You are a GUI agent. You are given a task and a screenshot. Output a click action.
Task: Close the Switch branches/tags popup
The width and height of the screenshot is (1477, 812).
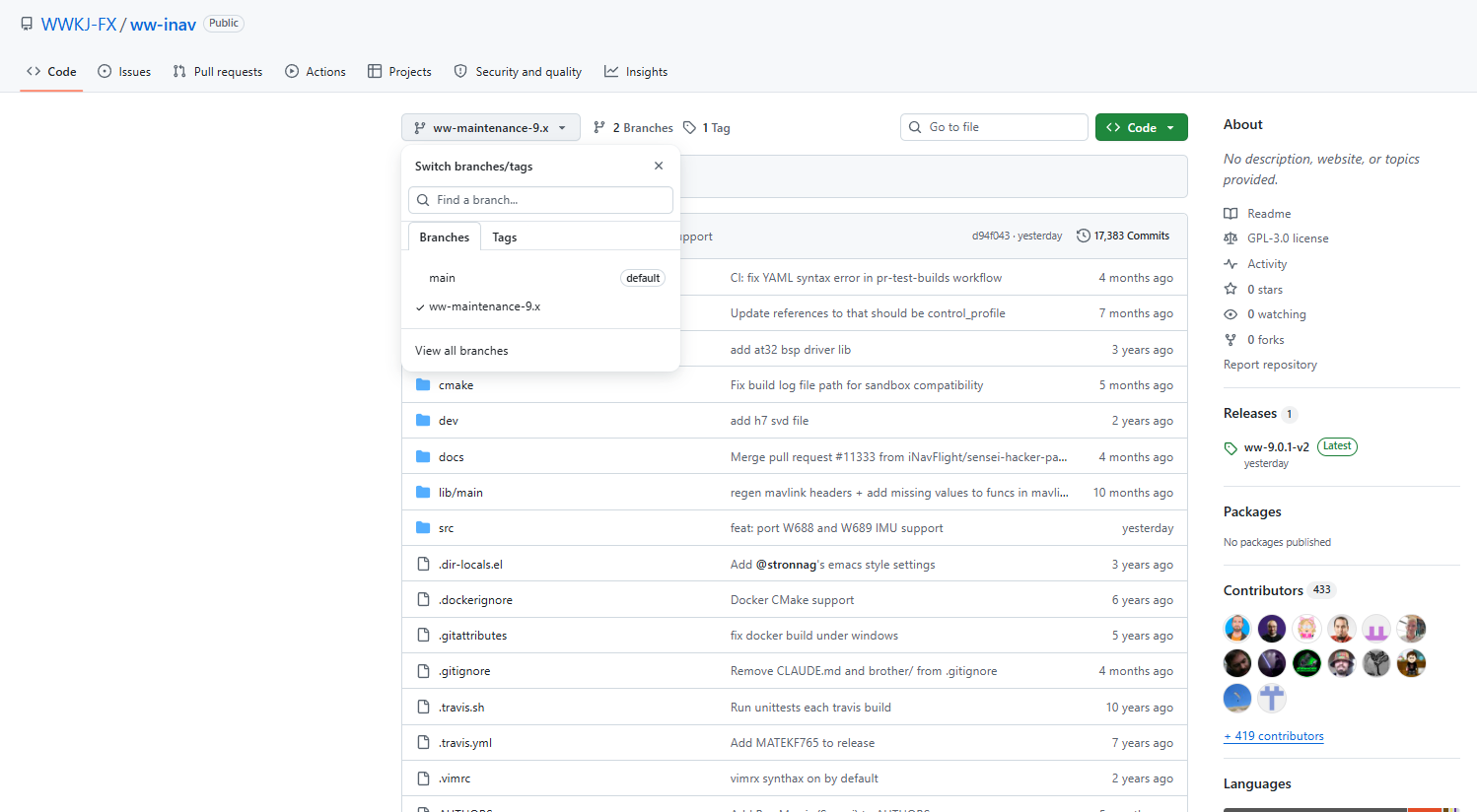(x=659, y=166)
